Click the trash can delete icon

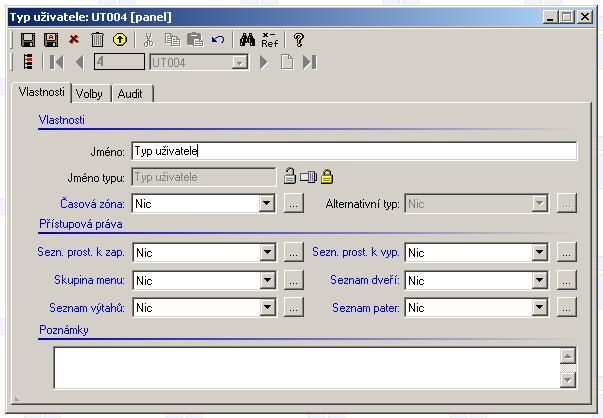97,40
